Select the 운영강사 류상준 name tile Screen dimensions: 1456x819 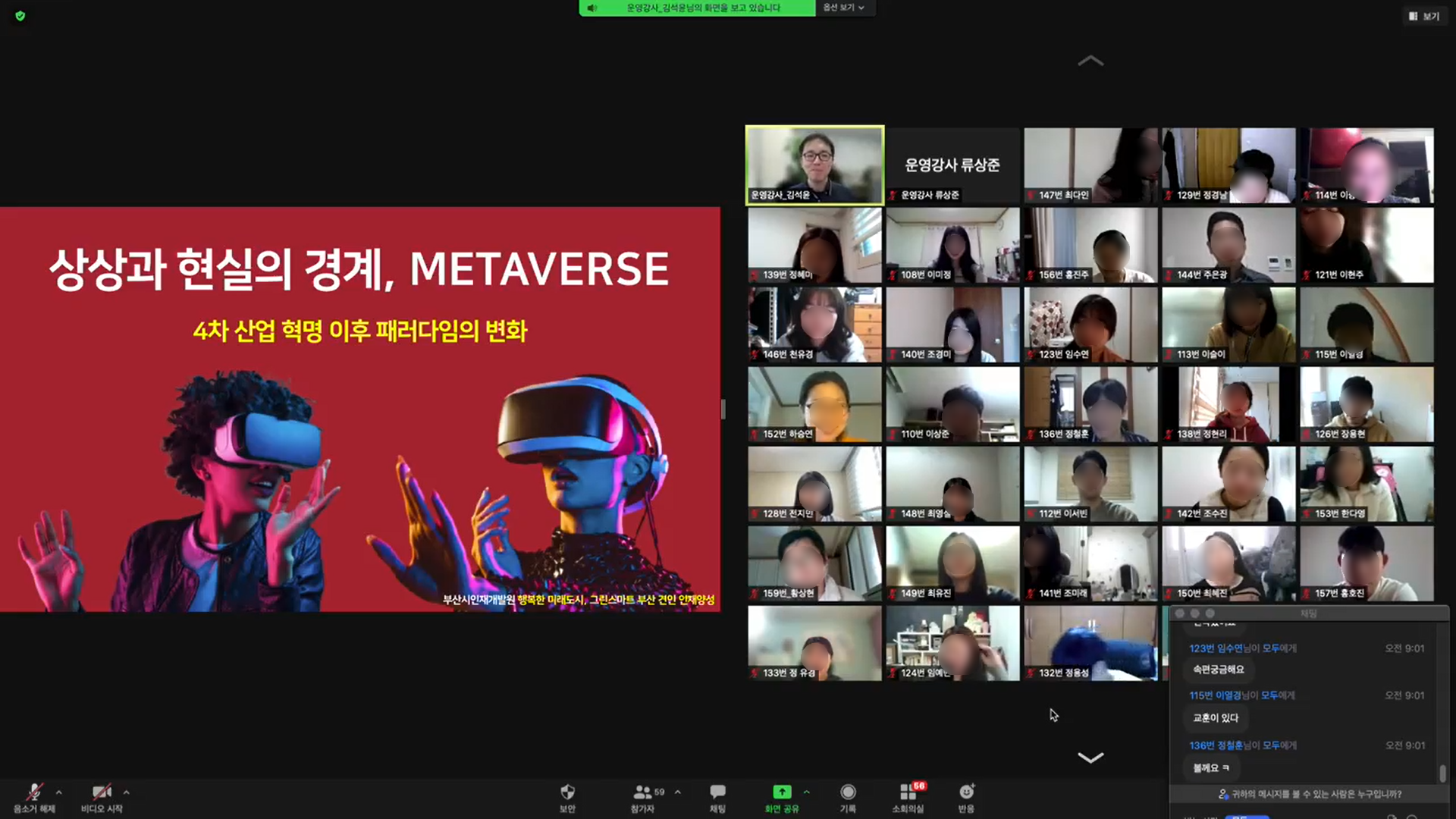coord(952,165)
